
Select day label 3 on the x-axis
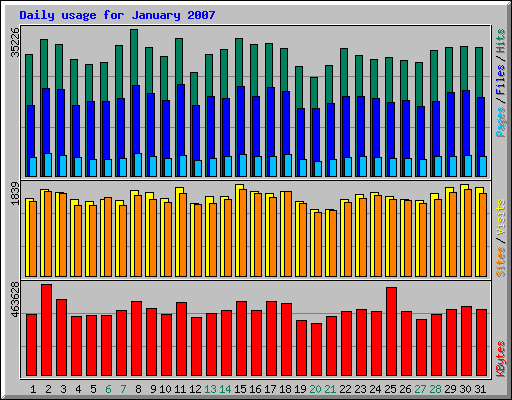[x=63, y=389]
